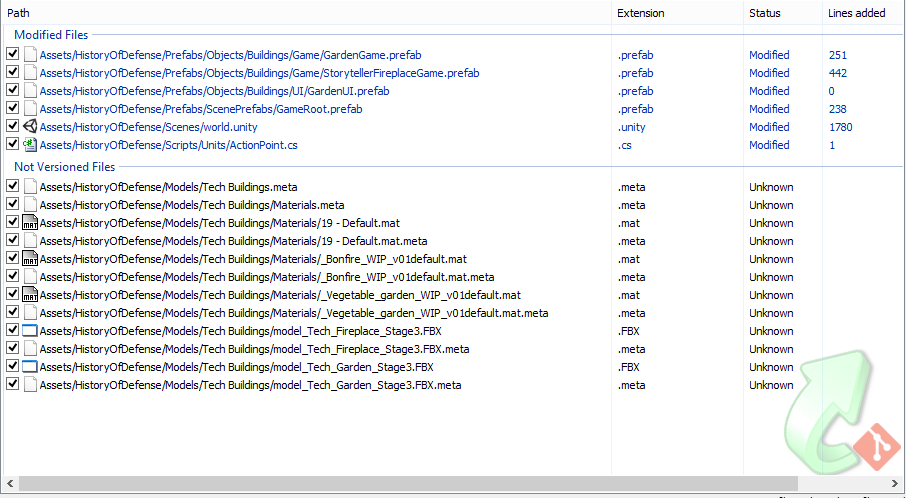Select GameRoot.prefab file entry

click(200, 109)
